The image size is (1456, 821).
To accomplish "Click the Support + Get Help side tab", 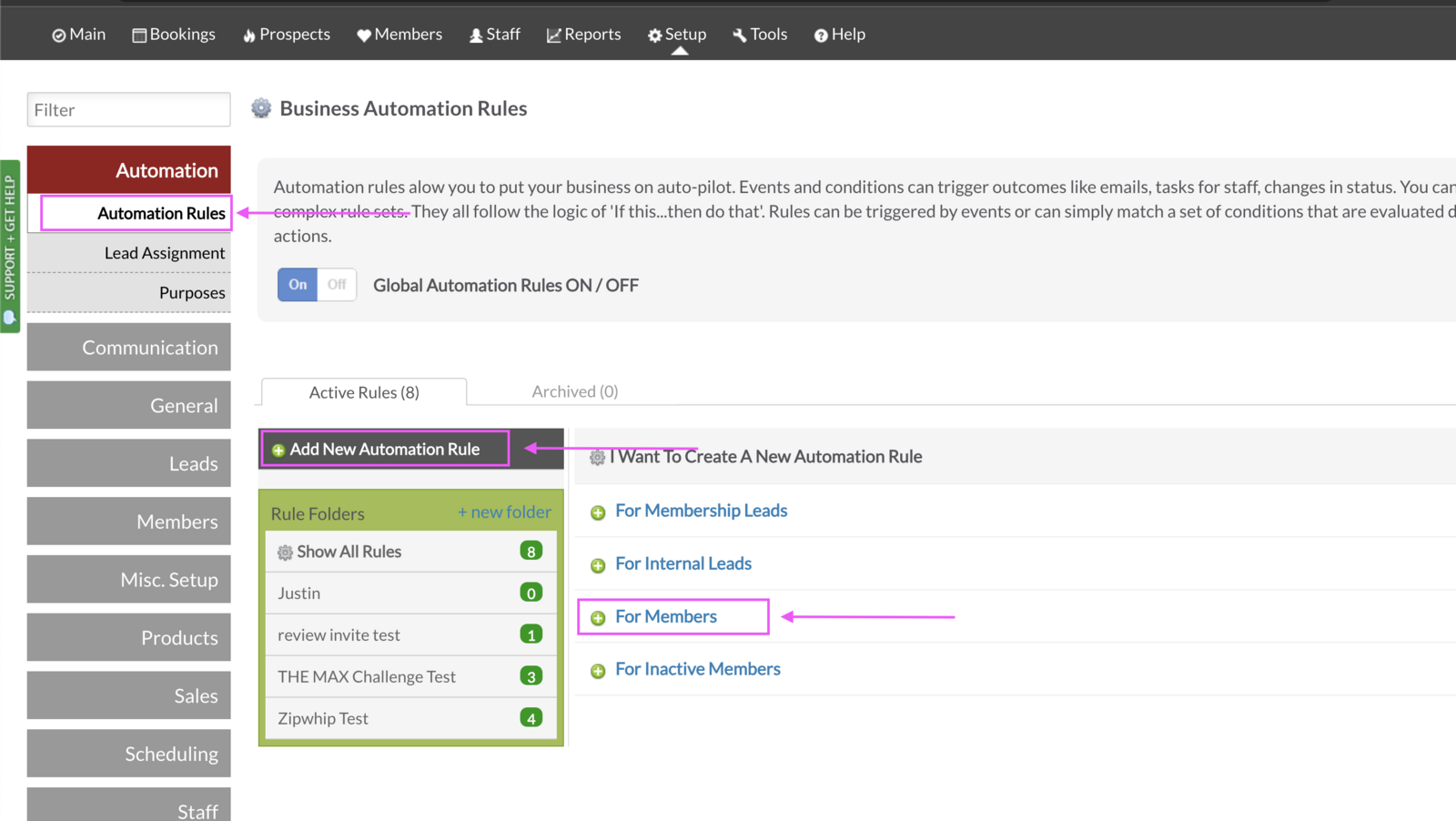I will 10,246.
